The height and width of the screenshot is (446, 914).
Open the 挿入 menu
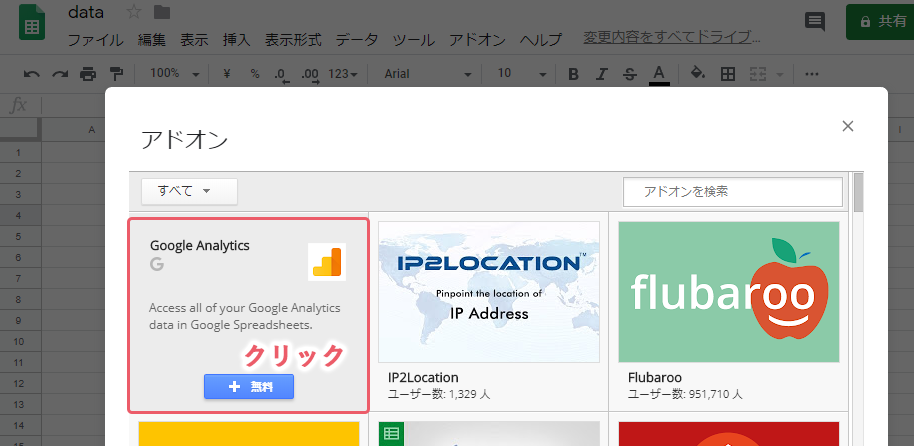pos(237,40)
